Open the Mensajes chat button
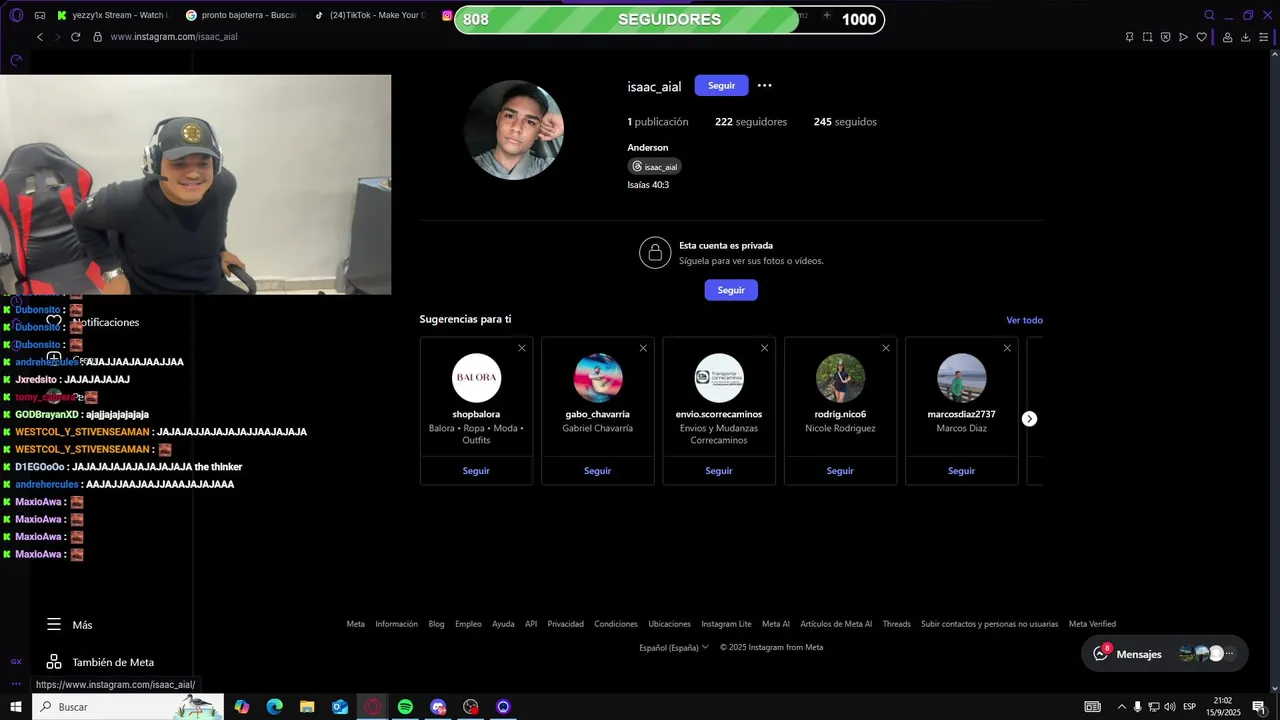 point(1165,654)
